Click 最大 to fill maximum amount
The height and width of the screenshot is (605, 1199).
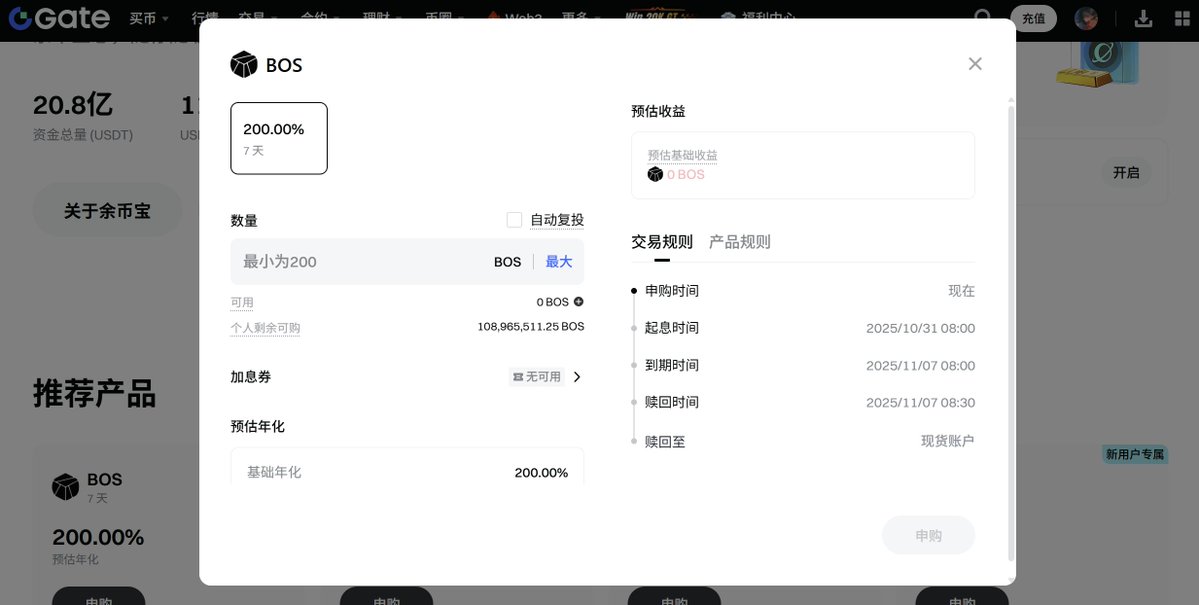click(558, 262)
